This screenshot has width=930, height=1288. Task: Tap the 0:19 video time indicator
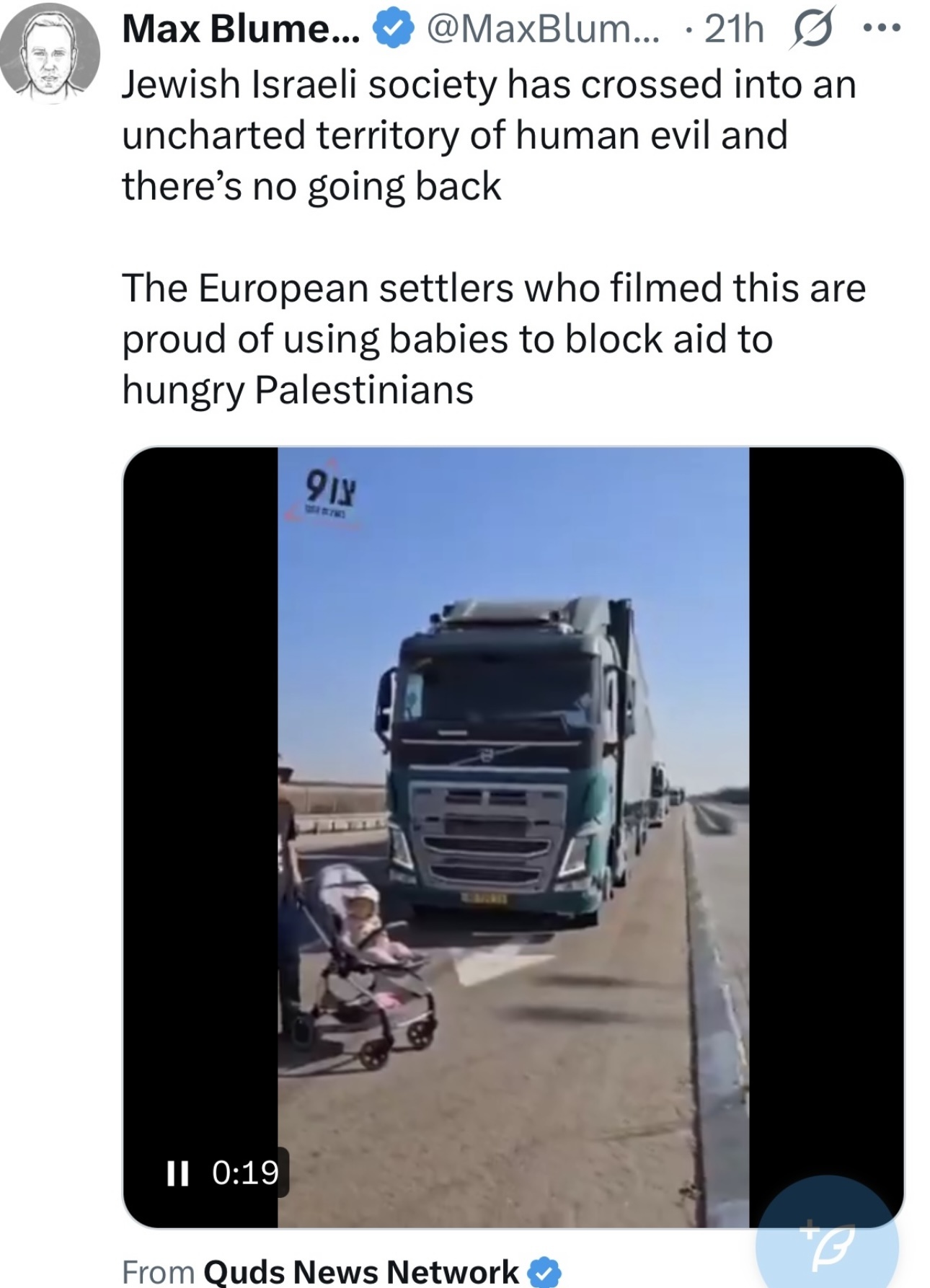pyautogui.click(x=246, y=1172)
